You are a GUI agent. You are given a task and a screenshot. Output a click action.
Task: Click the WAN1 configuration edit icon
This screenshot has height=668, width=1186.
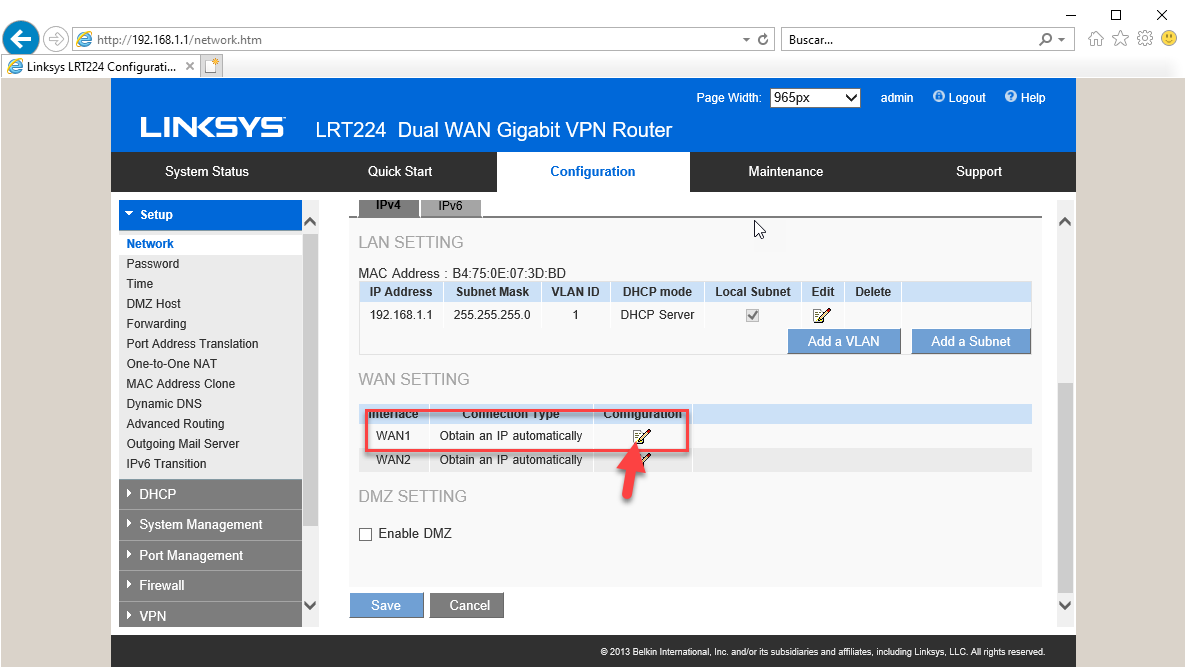[x=642, y=436]
